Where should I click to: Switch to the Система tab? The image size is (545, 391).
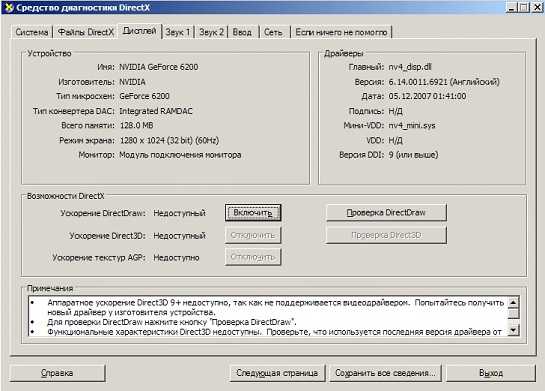point(31,32)
